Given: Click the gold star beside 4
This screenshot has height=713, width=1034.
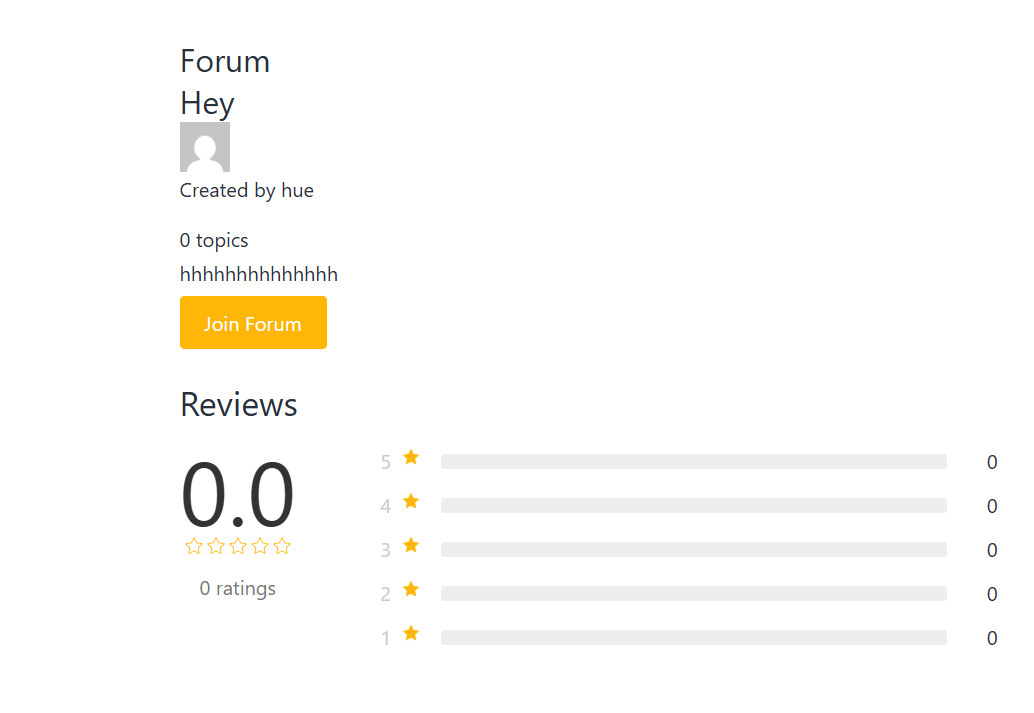Looking at the screenshot, I should (411, 502).
